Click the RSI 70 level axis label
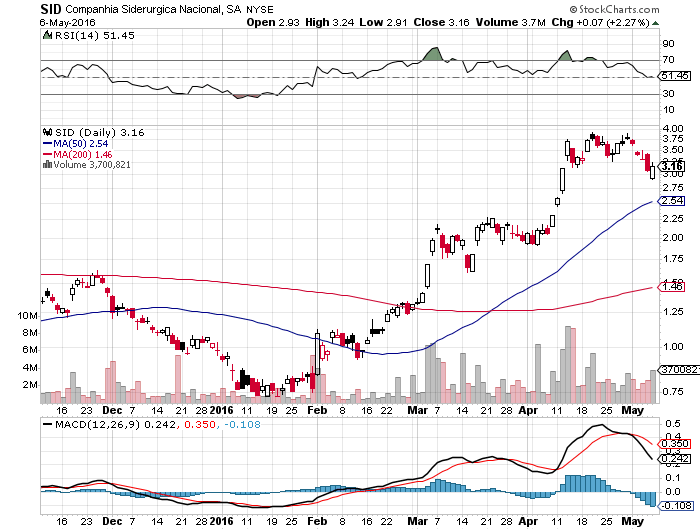This screenshot has height=530, width=700. 668,59
